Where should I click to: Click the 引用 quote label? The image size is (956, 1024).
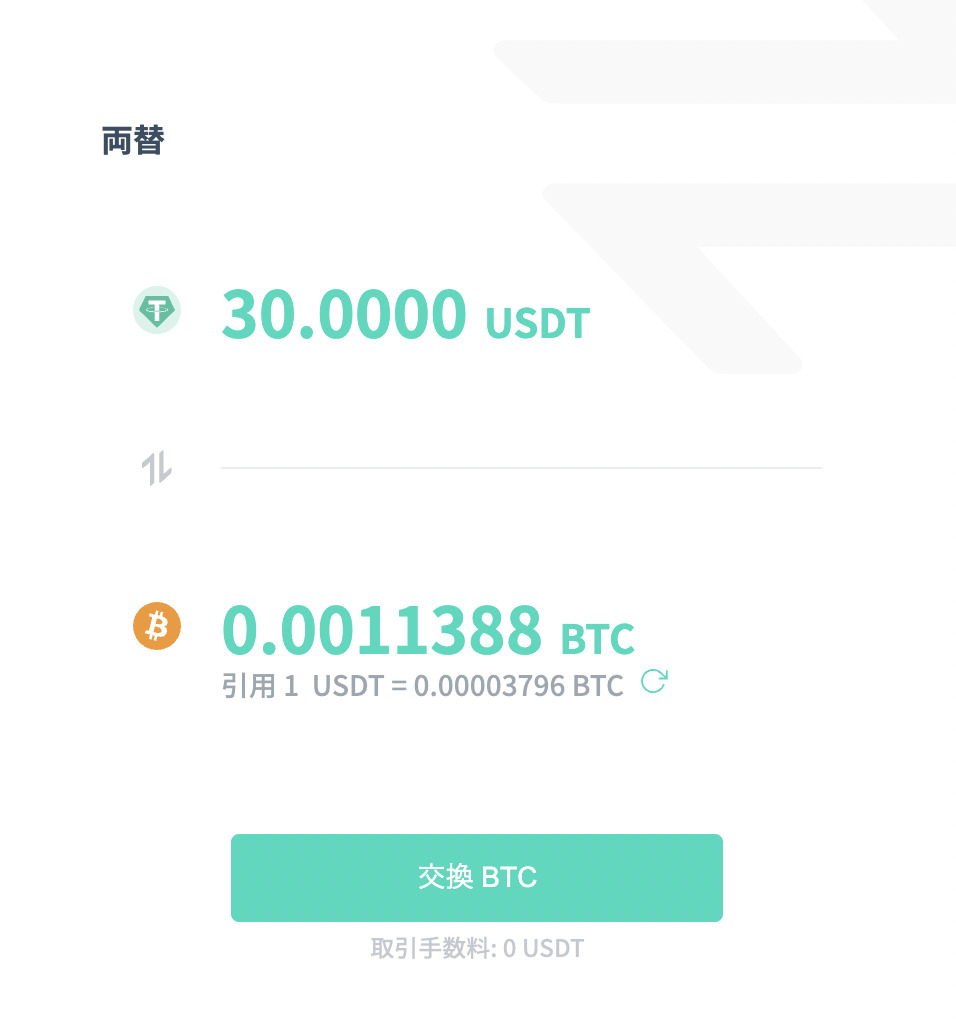[249, 686]
